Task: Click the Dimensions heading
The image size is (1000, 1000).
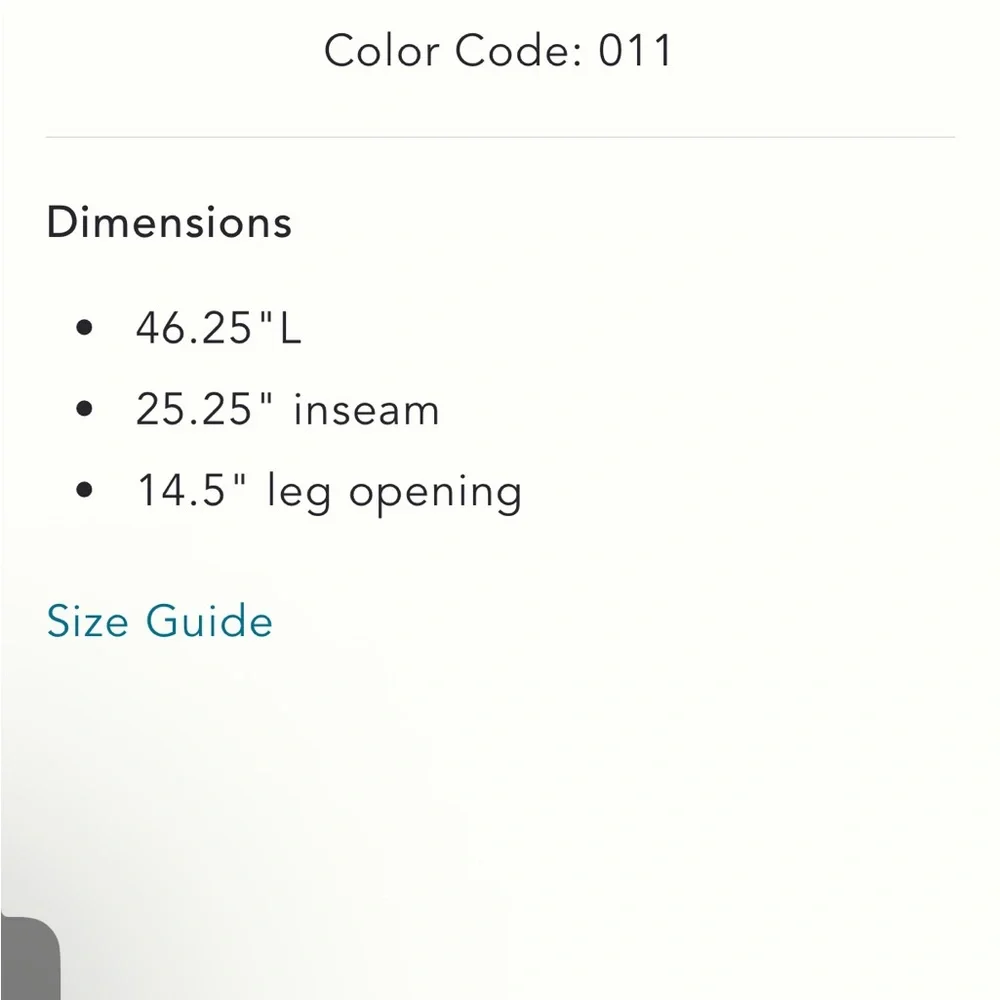Action: point(169,221)
